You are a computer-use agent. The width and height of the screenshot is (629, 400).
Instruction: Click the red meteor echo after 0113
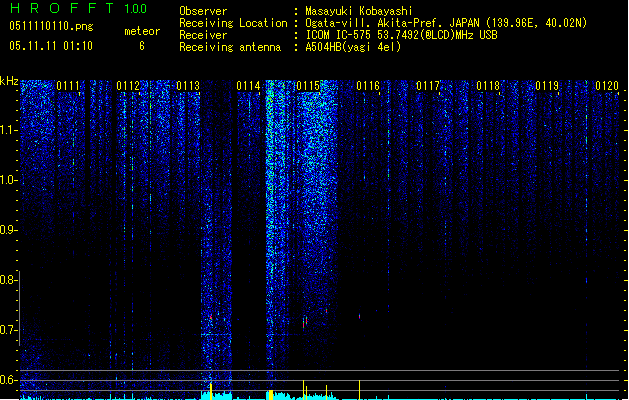(211, 317)
